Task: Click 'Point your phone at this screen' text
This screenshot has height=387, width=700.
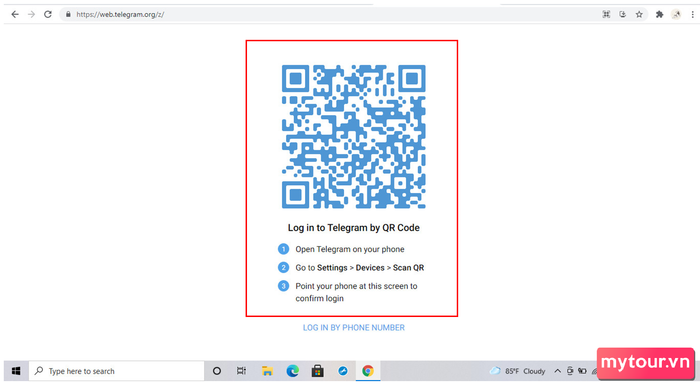Action: 356,292
